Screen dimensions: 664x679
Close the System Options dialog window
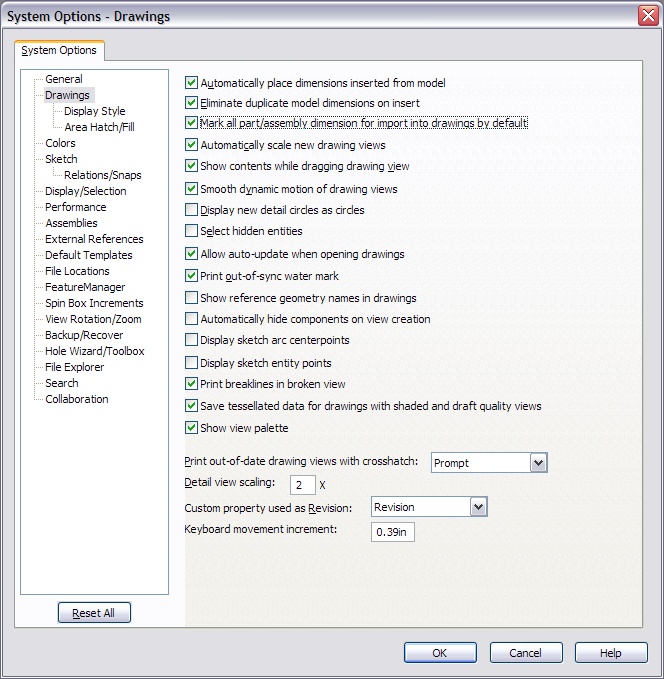tap(648, 16)
